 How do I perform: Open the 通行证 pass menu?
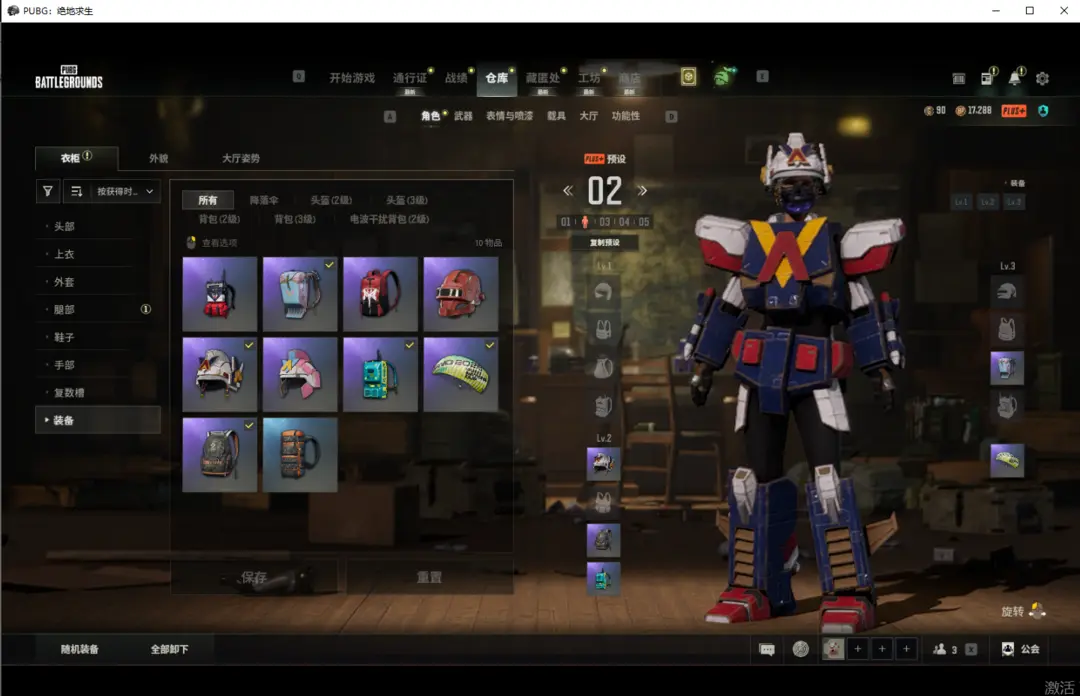coord(410,78)
